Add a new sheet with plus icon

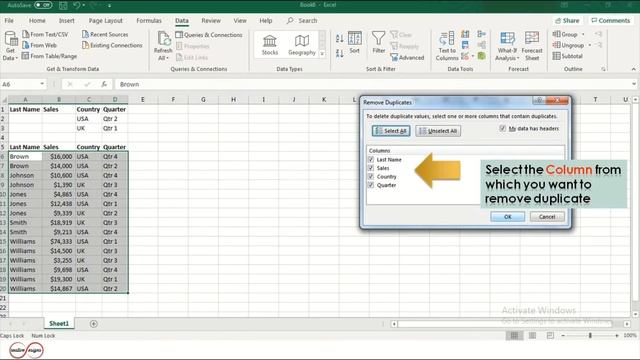point(93,324)
